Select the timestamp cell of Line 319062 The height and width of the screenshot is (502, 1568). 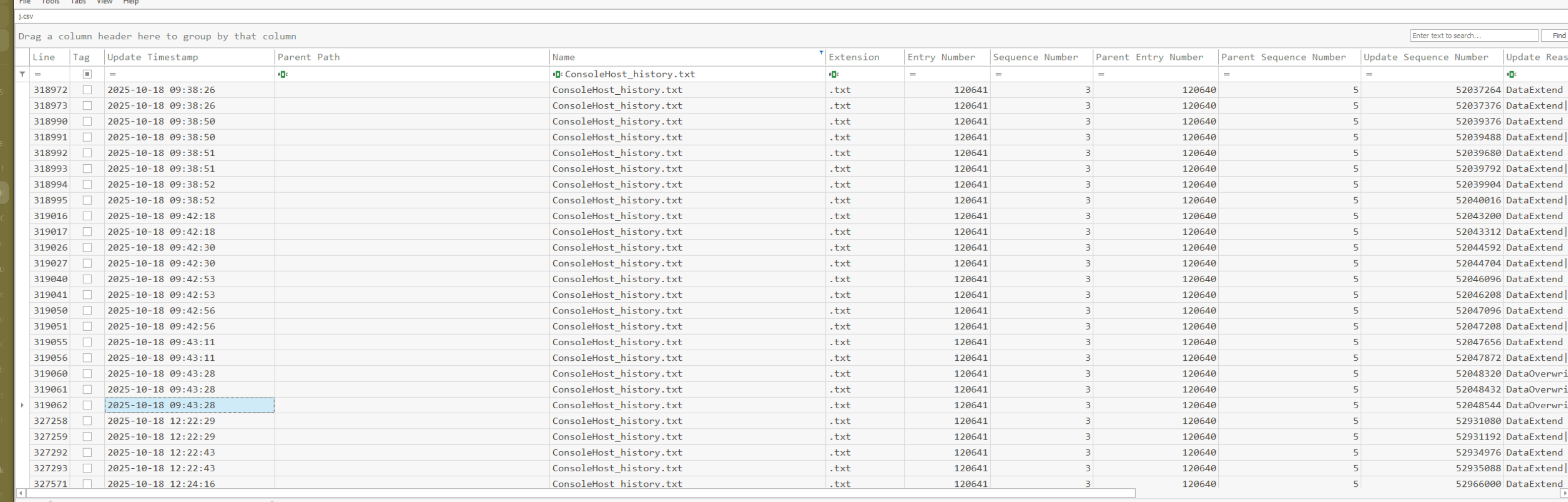click(x=189, y=405)
